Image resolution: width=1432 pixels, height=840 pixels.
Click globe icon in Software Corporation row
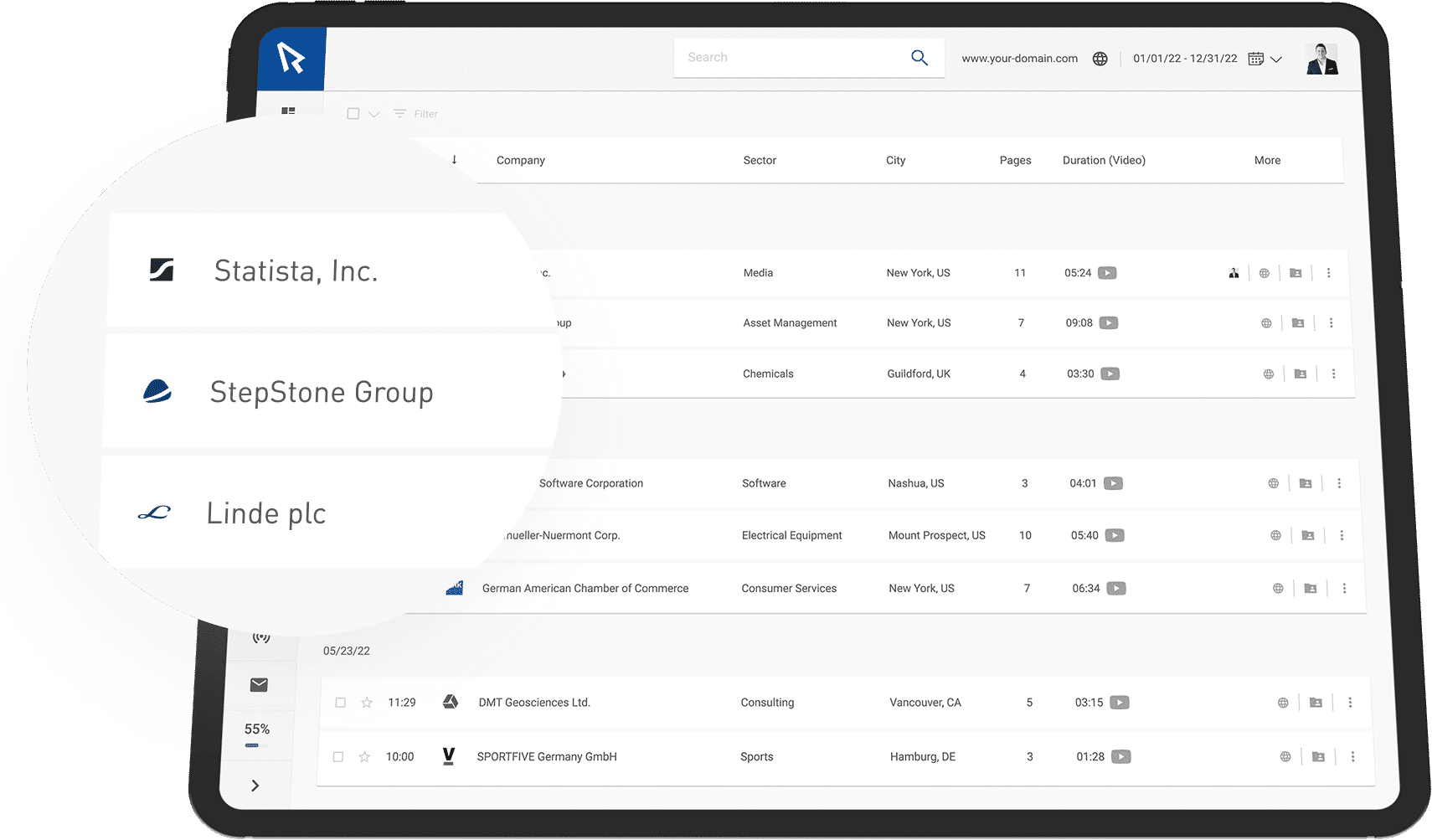tap(1274, 483)
